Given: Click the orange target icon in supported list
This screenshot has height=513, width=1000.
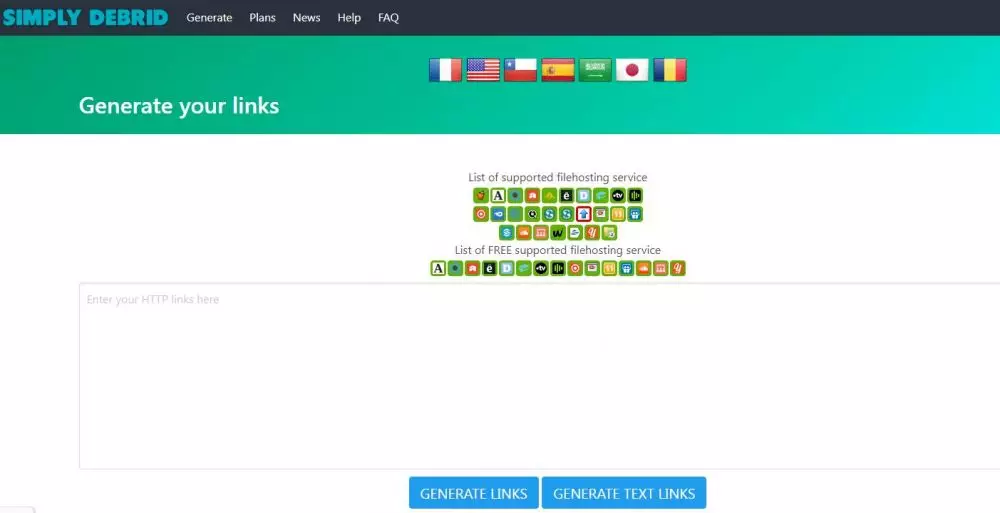Looking at the screenshot, I should [481, 214].
